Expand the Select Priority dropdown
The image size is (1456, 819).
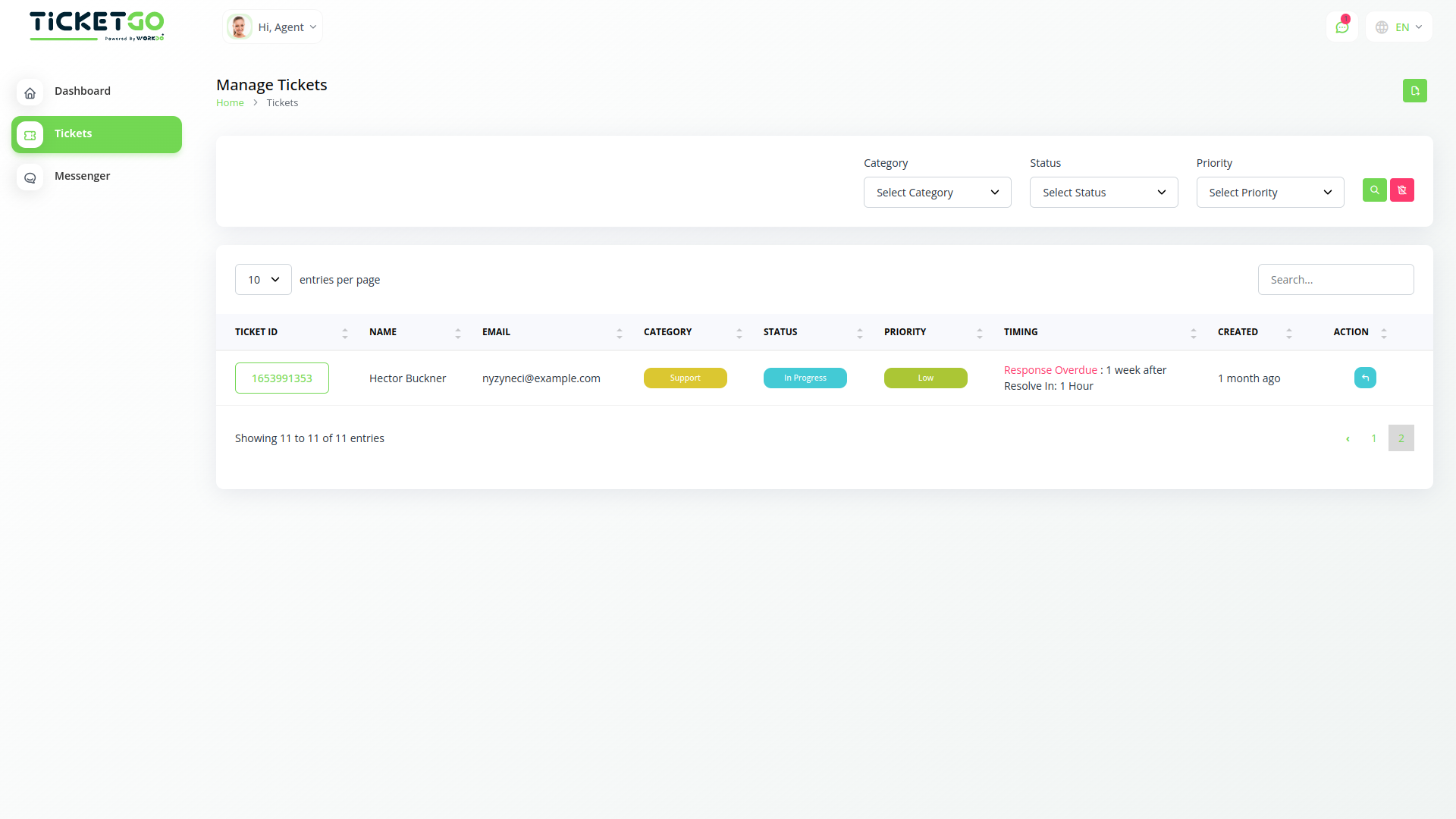(1269, 193)
